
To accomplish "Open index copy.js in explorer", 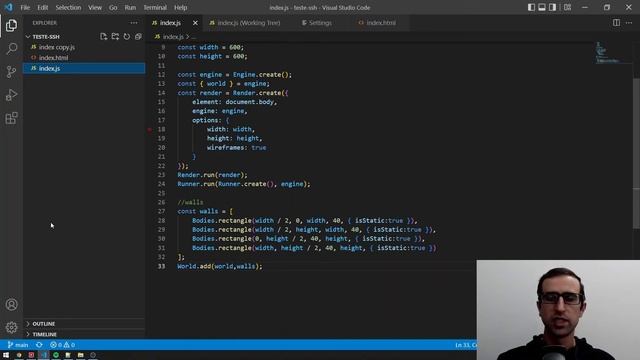I will pyautogui.click(x=84, y=47).
